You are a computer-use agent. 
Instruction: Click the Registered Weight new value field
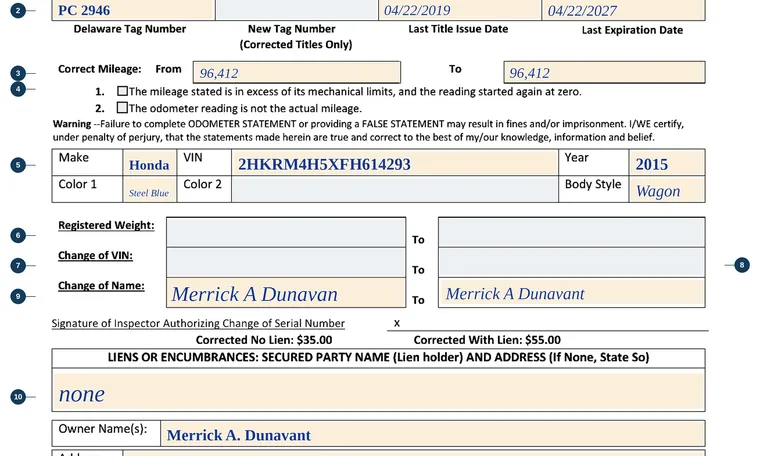coord(571,232)
